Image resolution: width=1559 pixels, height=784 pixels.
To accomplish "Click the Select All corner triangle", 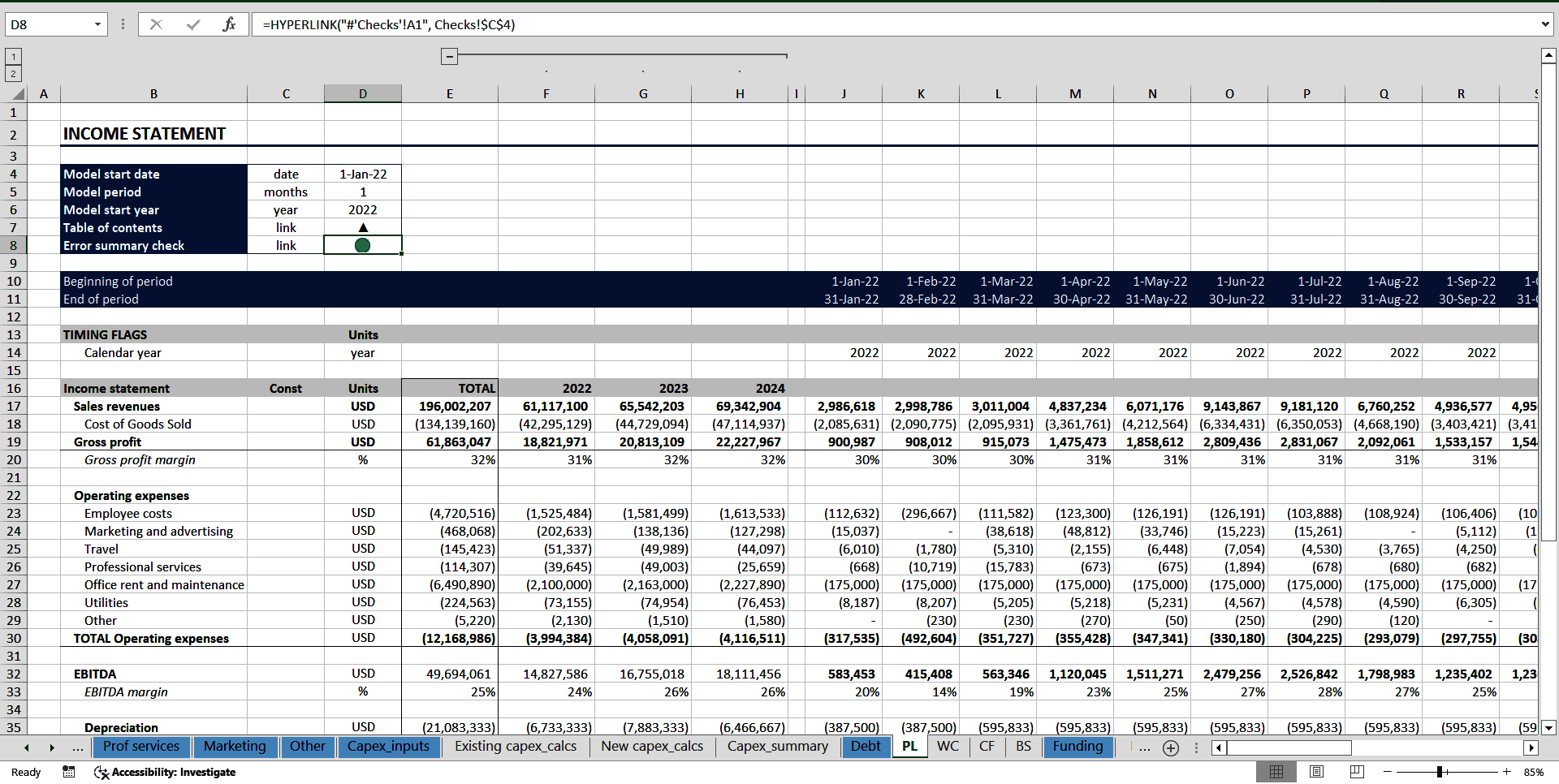I will (16, 94).
